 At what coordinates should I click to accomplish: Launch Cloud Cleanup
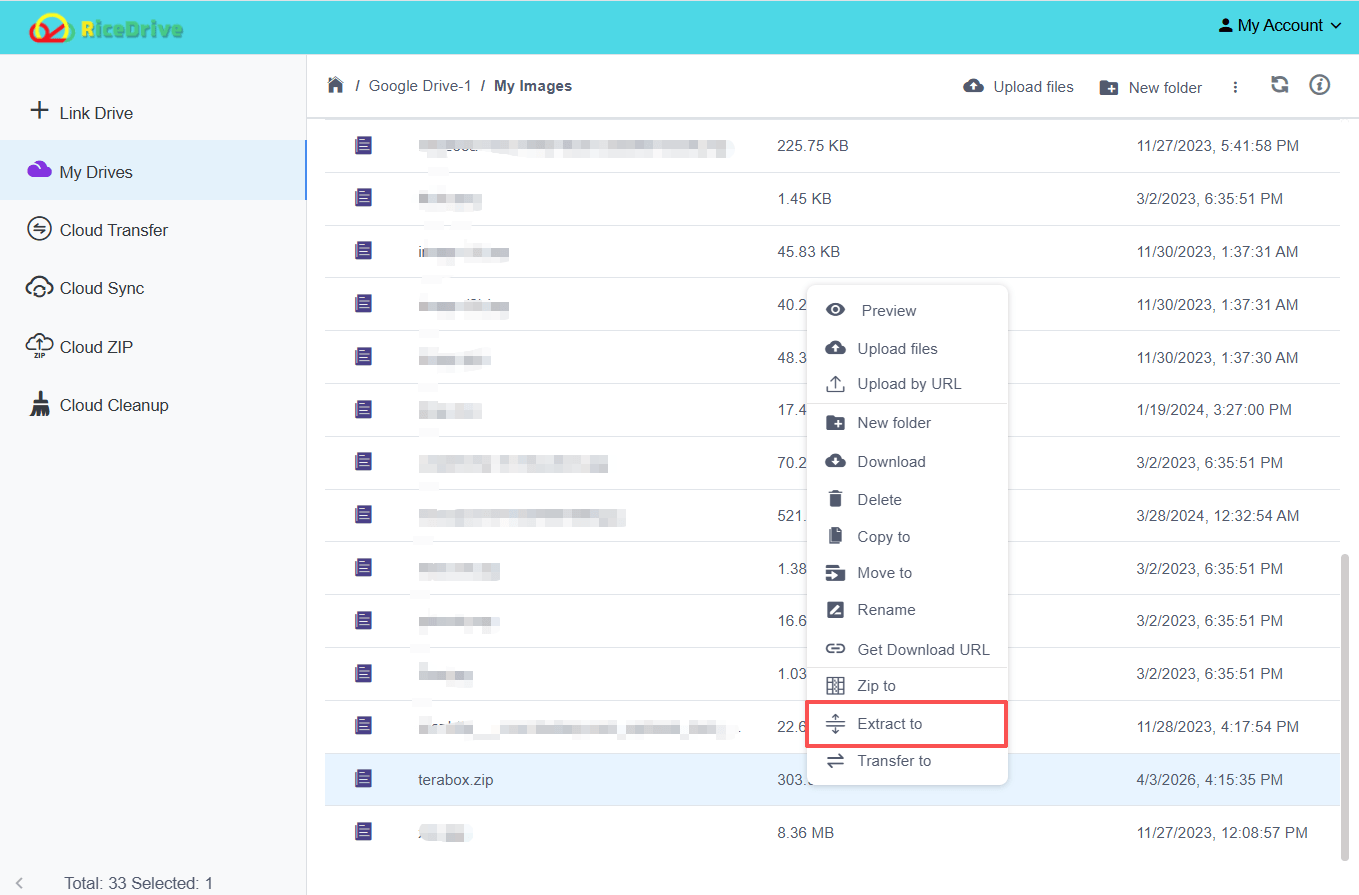[x=112, y=404]
